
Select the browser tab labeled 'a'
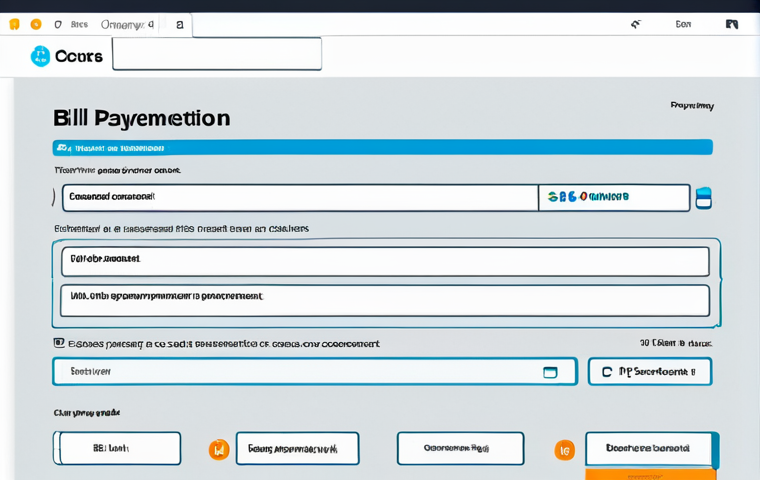coord(179,24)
